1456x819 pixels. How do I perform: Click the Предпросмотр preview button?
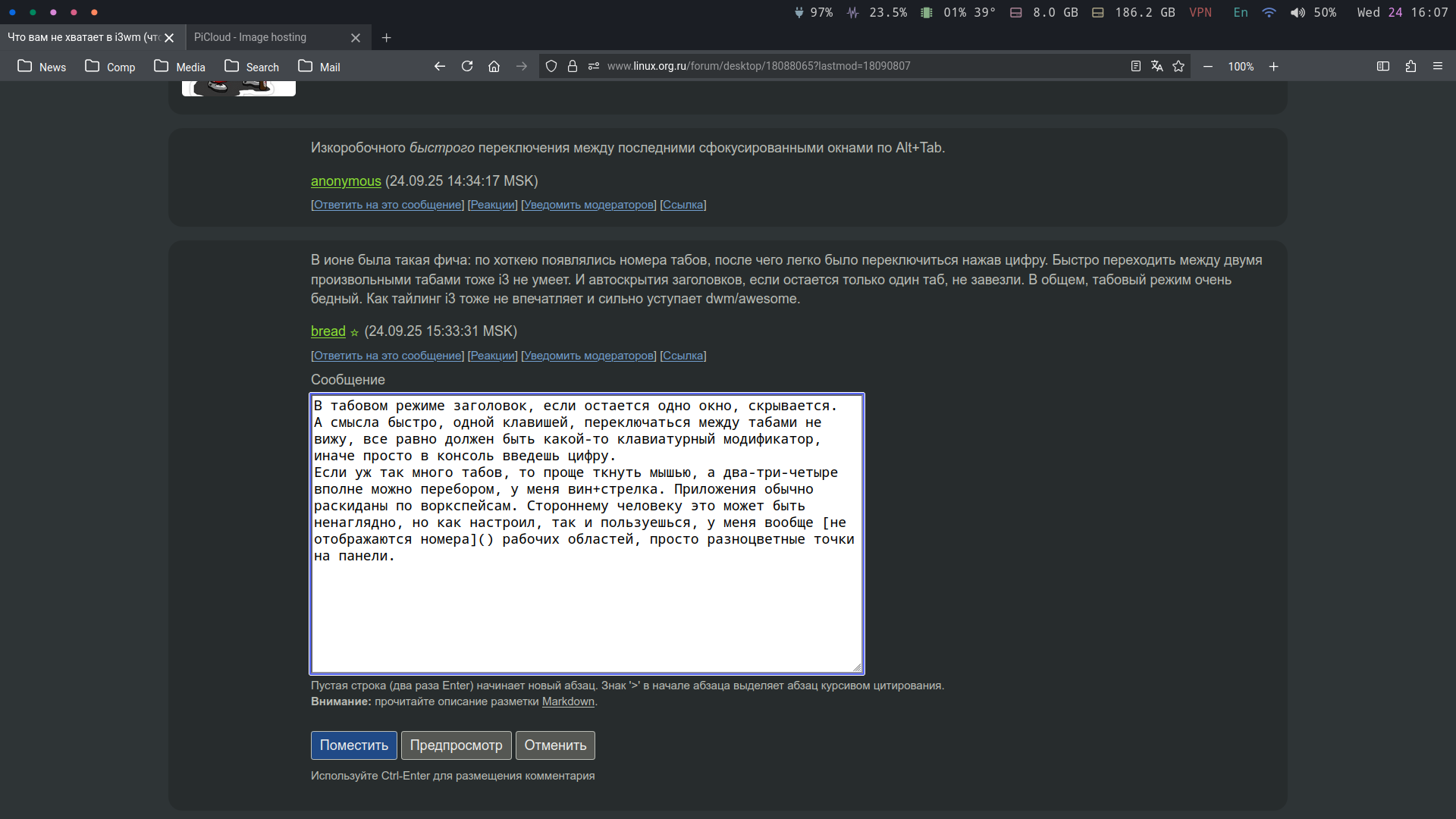[x=456, y=745]
